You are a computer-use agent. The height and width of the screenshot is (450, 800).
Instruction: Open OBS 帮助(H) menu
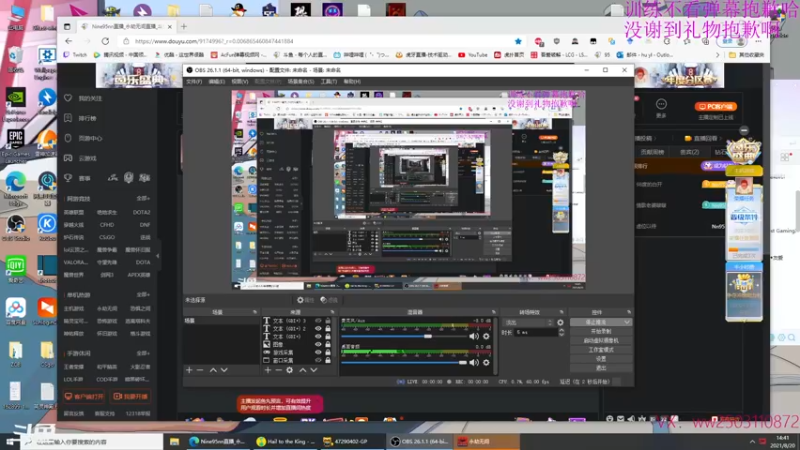(352, 82)
